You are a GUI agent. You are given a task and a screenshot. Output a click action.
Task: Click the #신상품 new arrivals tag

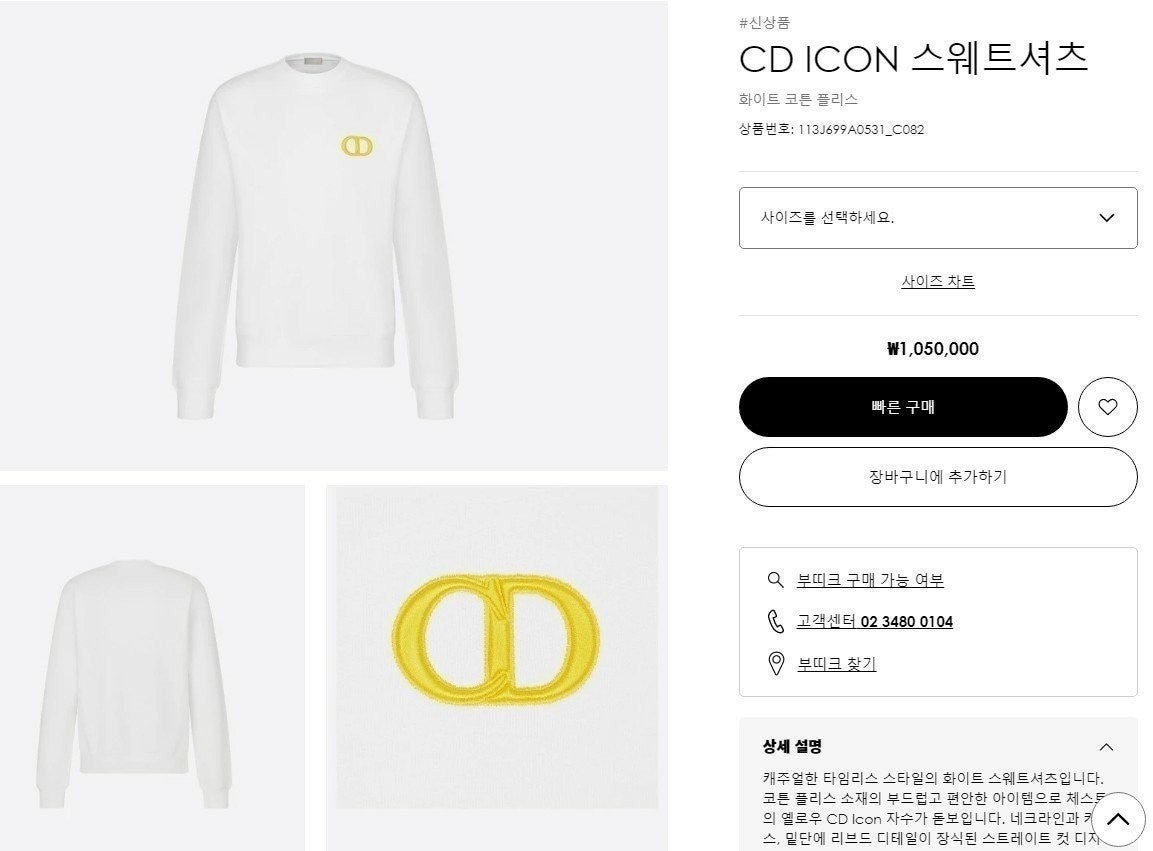point(765,23)
